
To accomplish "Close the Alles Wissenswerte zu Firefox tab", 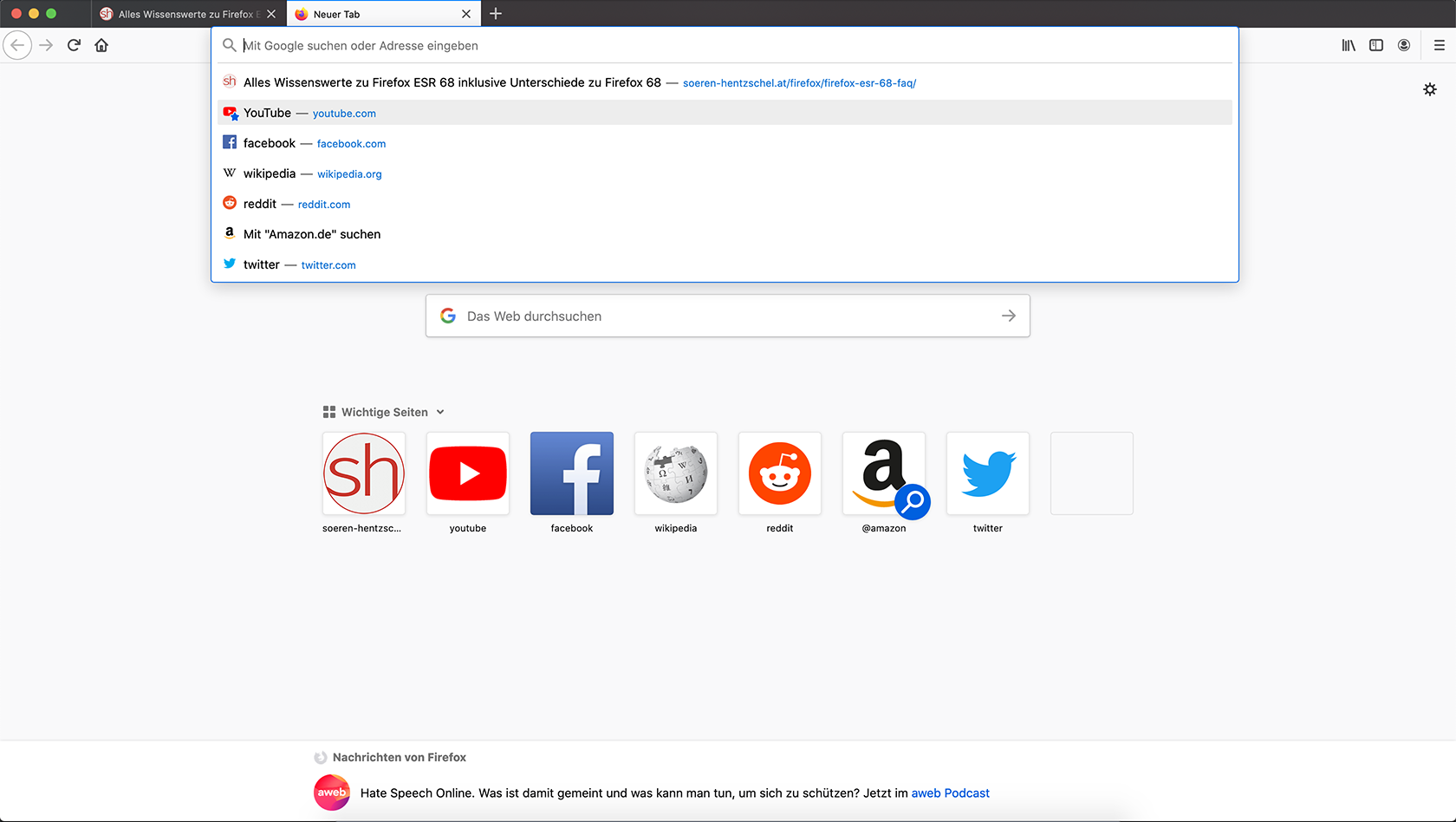I will pos(271,14).
